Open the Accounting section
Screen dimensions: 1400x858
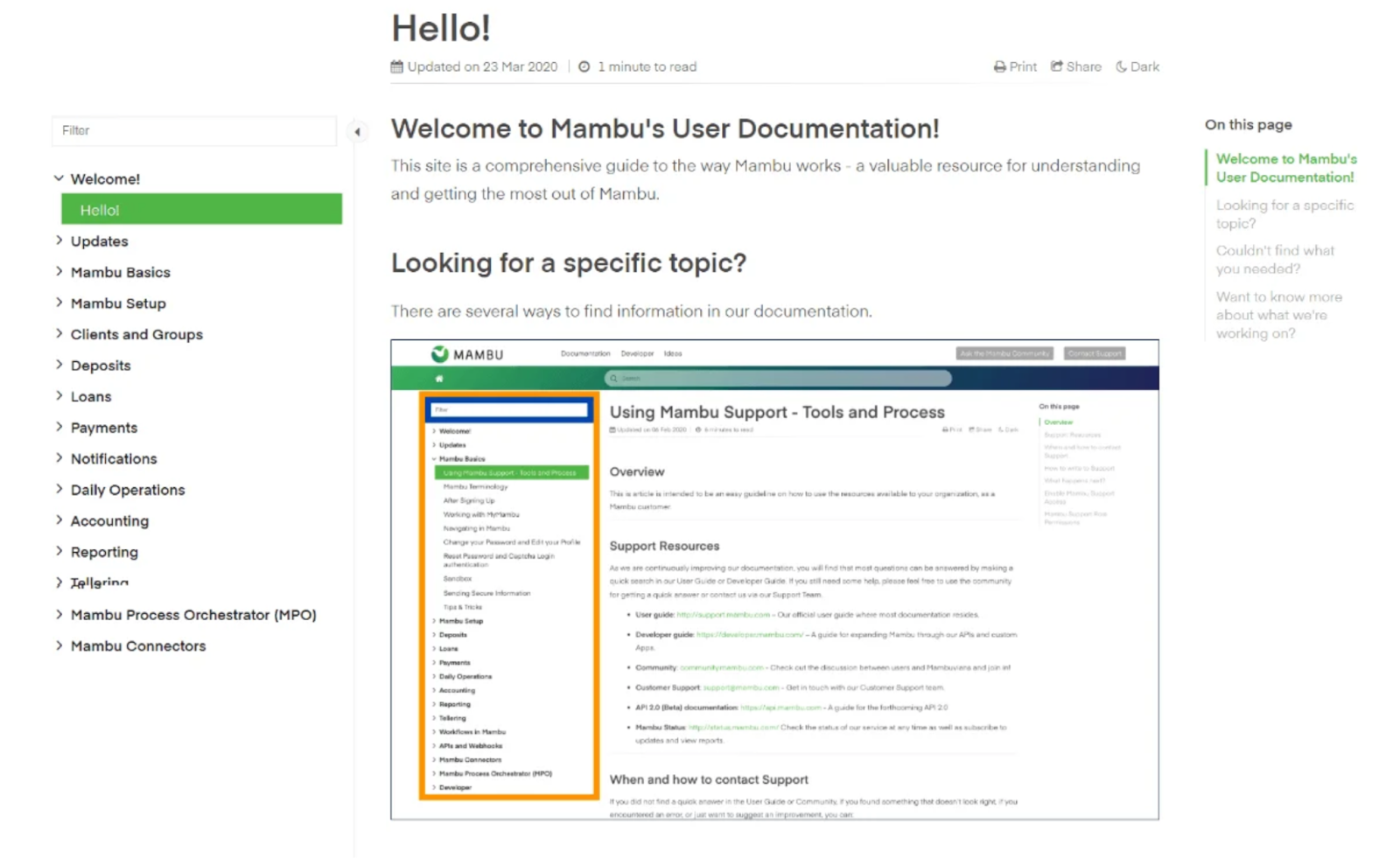[109, 521]
